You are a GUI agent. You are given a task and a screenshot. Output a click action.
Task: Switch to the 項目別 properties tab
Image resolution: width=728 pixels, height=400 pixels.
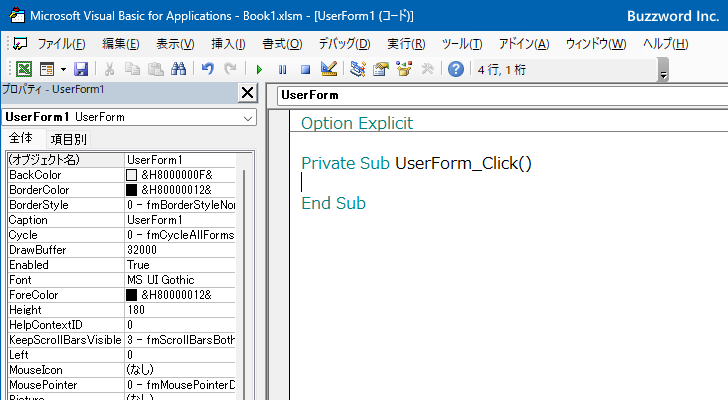pyautogui.click(x=68, y=139)
